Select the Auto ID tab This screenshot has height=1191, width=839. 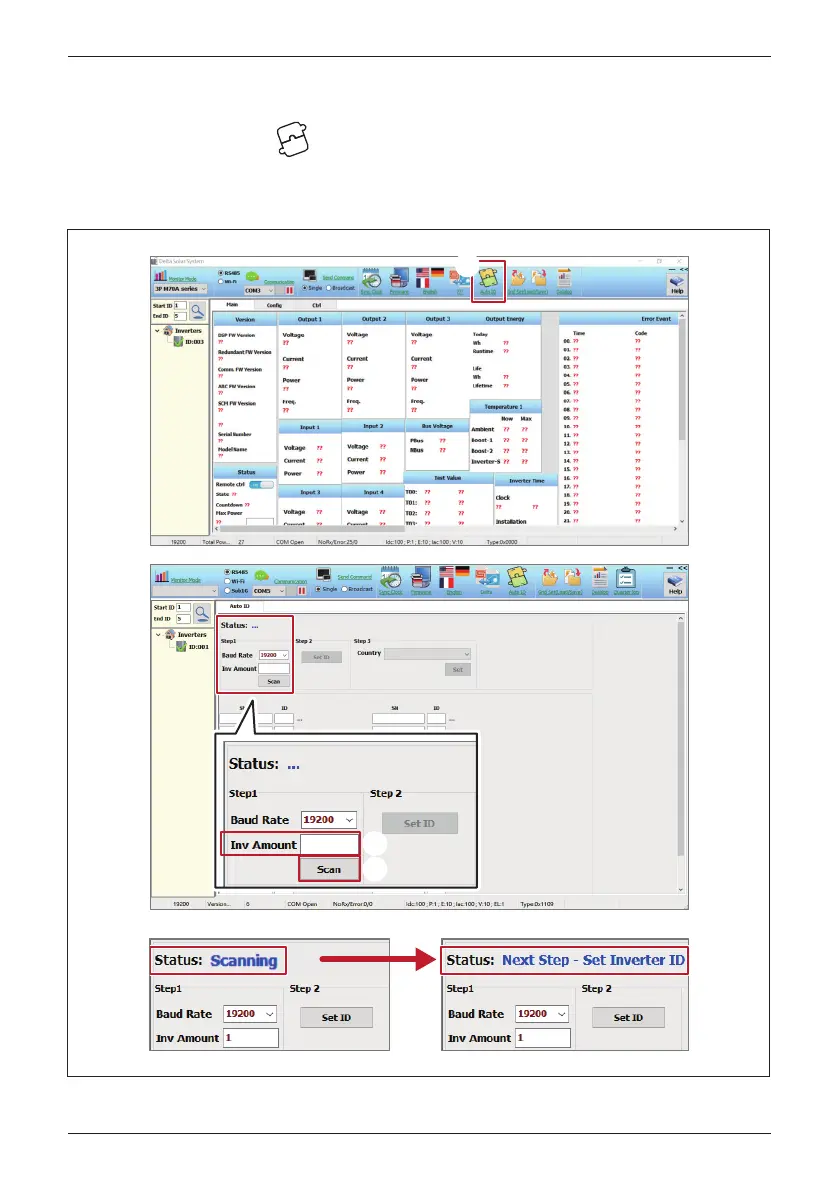(x=239, y=605)
